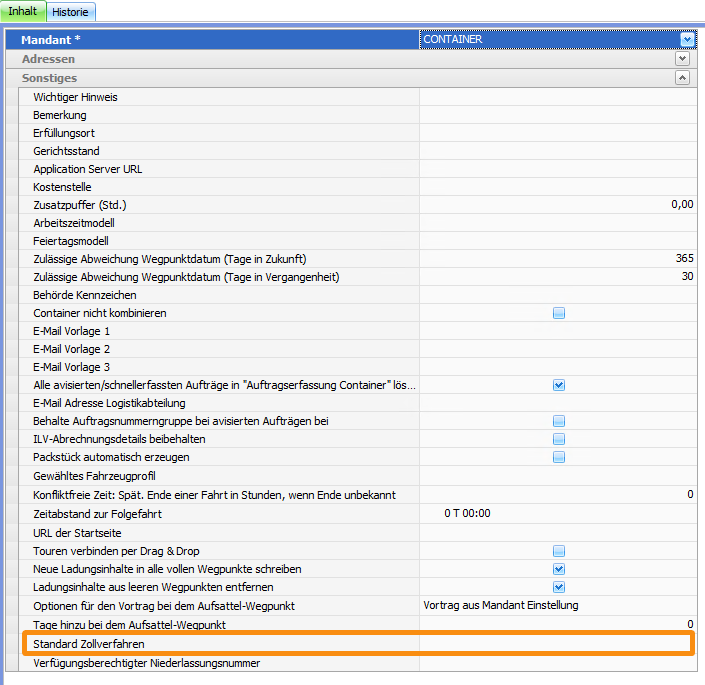Toggle ILV-Abrechnungsdetails beibehalten checkbox
Screen dimensions: 705x685
(x=559, y=439)
